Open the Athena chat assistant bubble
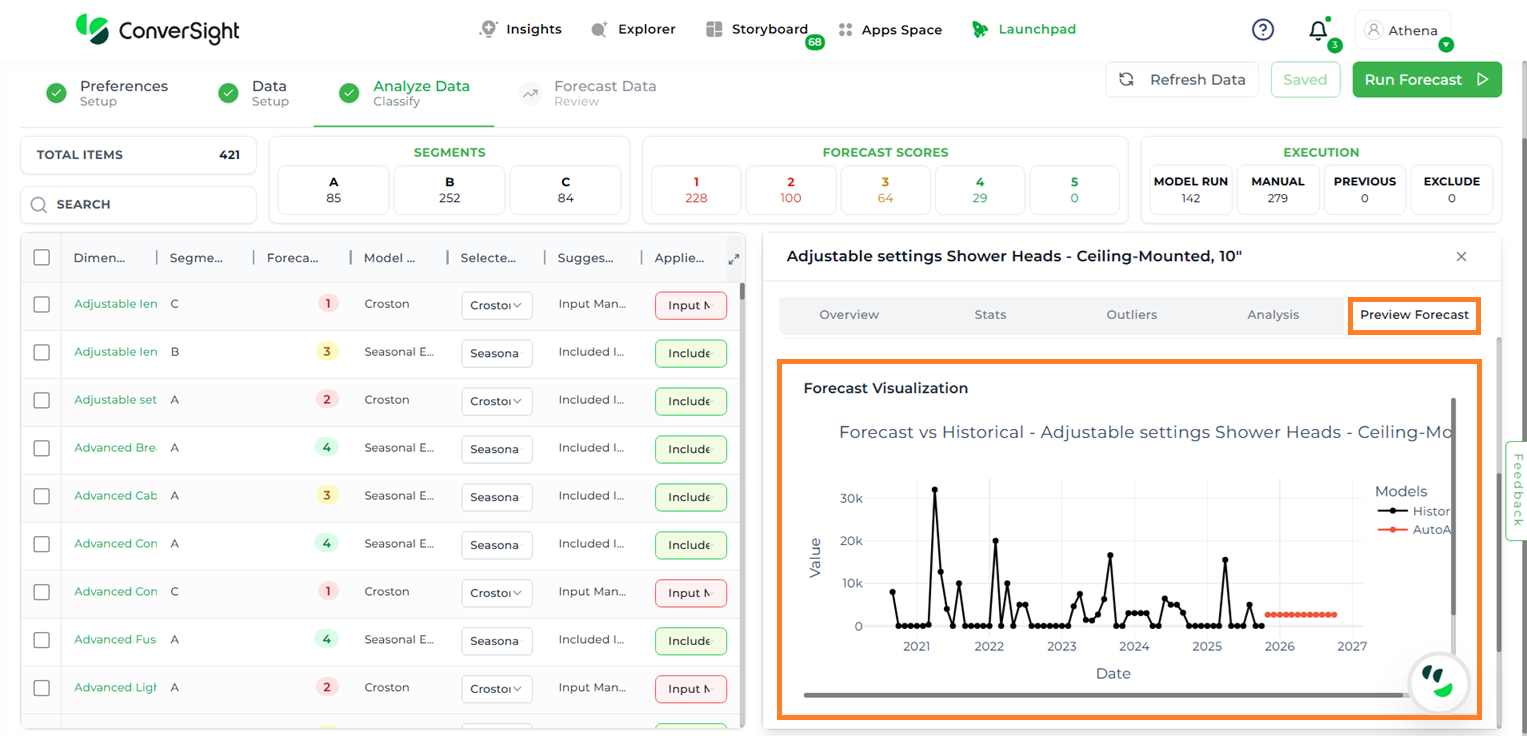The image size is (1527, 736). click(x=1439, y=682)
